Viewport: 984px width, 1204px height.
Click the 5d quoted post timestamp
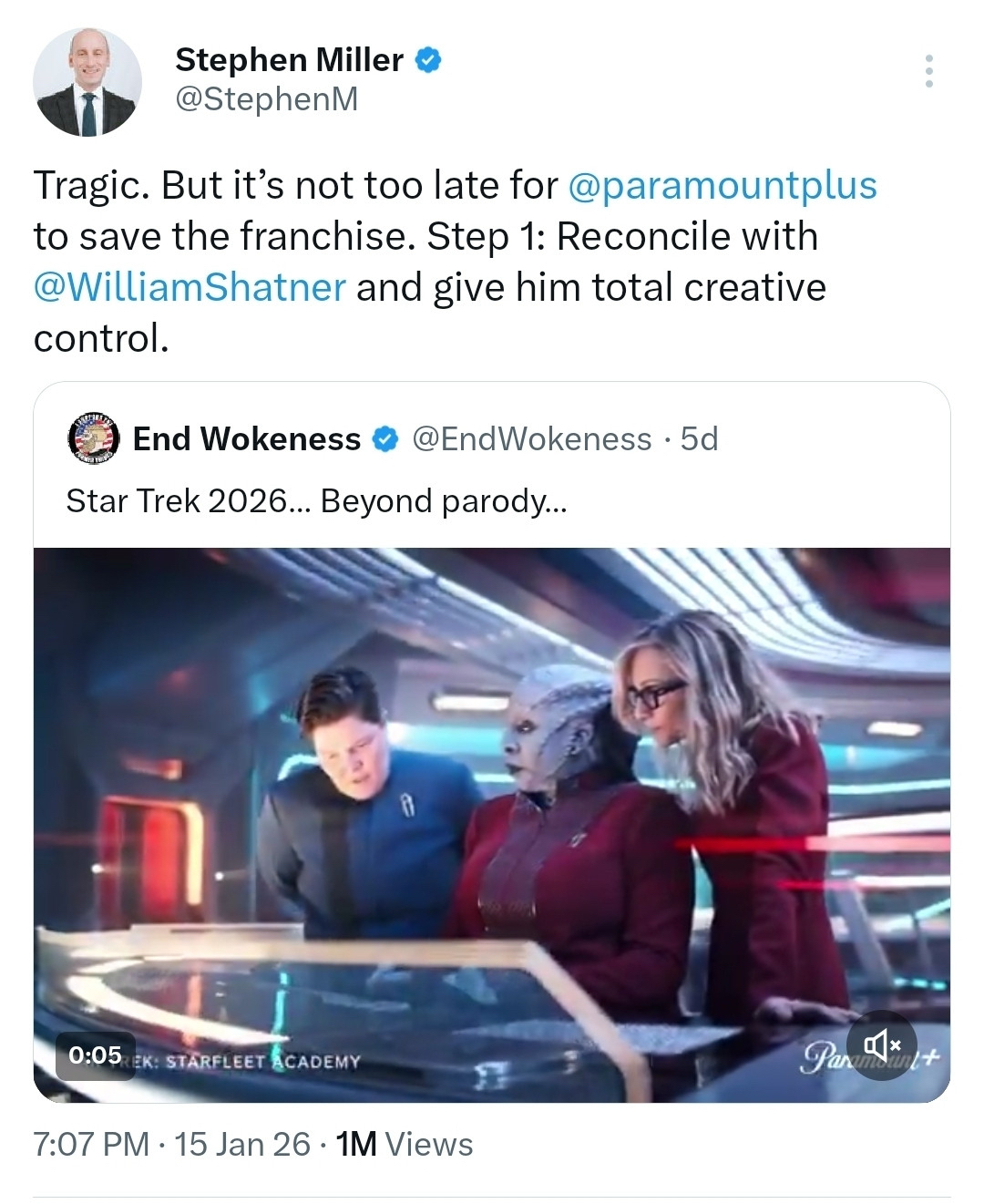[699, 439]
